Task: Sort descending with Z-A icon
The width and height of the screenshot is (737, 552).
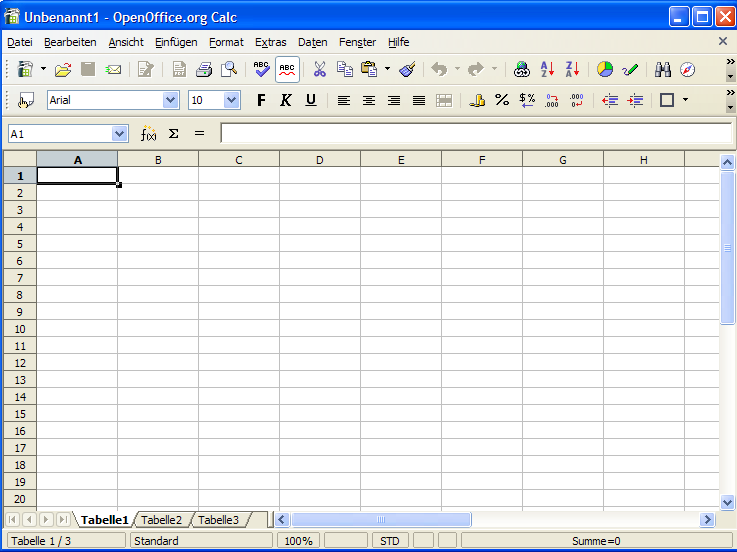Action: point(572,70)
